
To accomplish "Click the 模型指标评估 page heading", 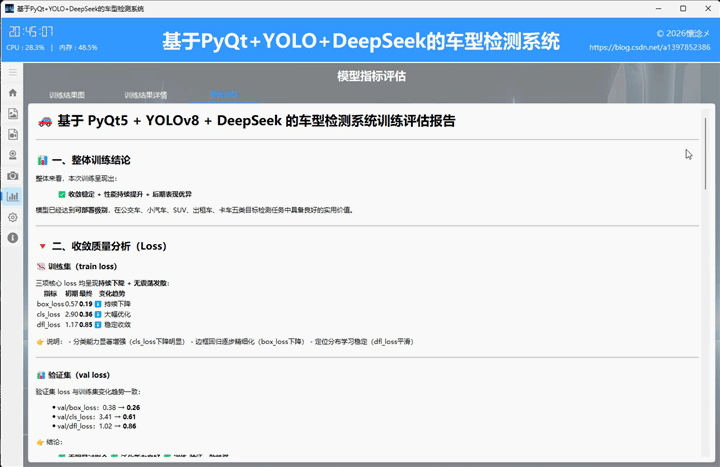I will (x=371, y=76).
